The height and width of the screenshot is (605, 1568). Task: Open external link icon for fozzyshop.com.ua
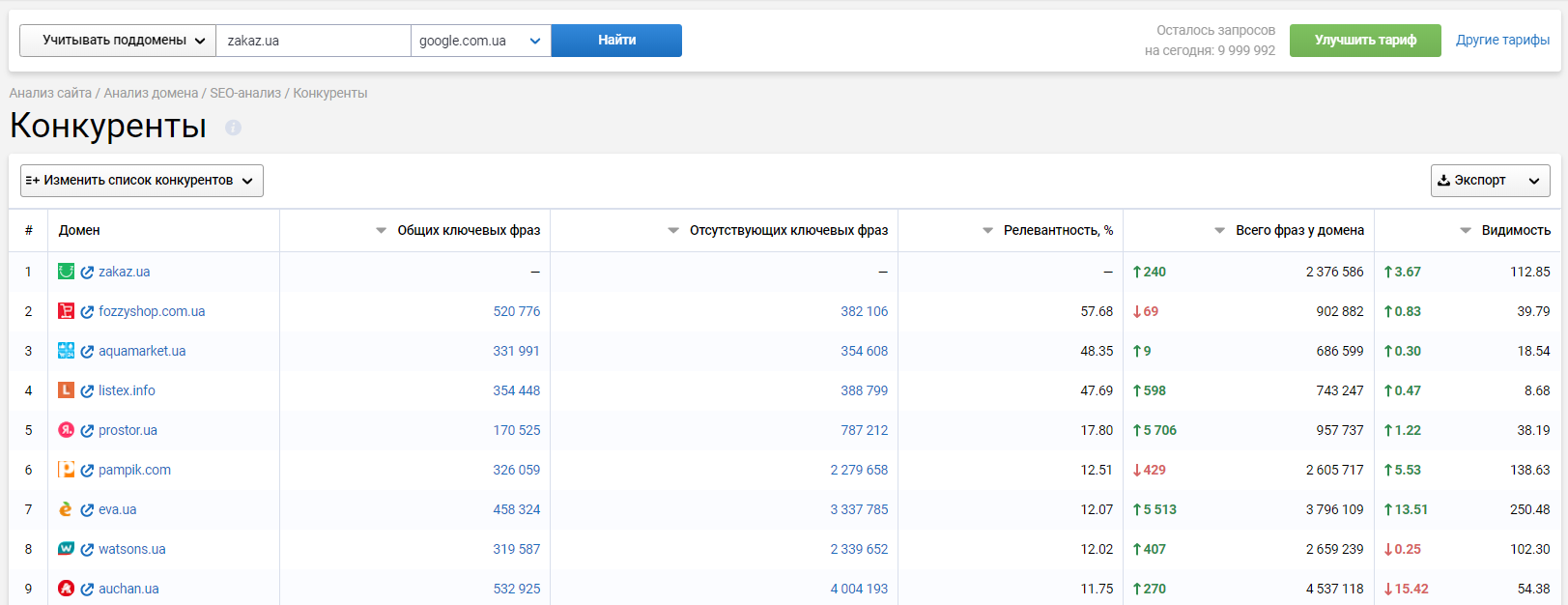pos(87,312)
